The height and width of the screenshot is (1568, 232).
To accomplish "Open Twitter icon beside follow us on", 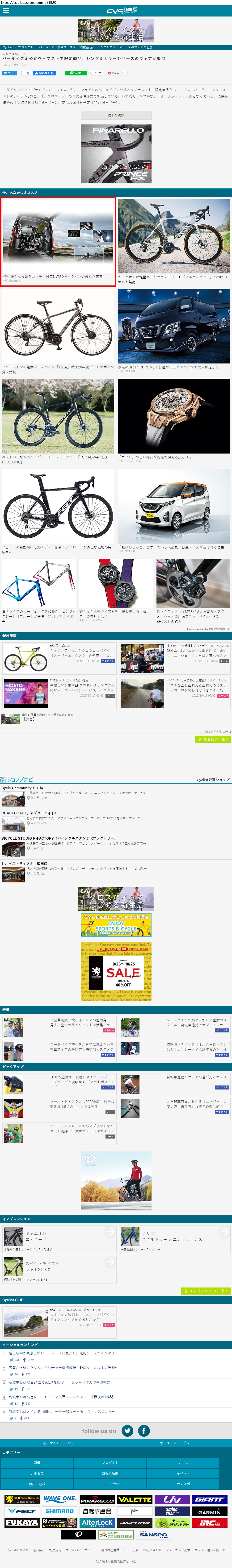I will pyautogui.click(x=127, y=1430).
